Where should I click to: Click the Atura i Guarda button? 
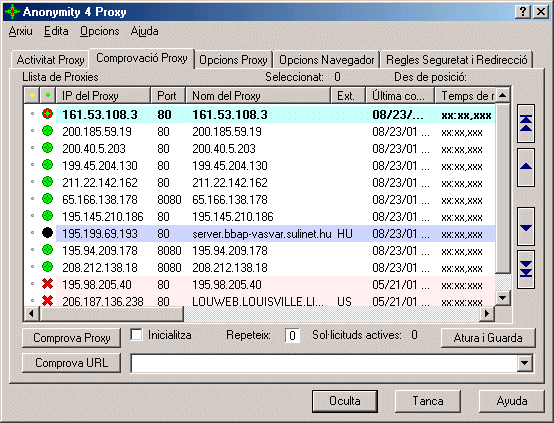coord(488,338)
